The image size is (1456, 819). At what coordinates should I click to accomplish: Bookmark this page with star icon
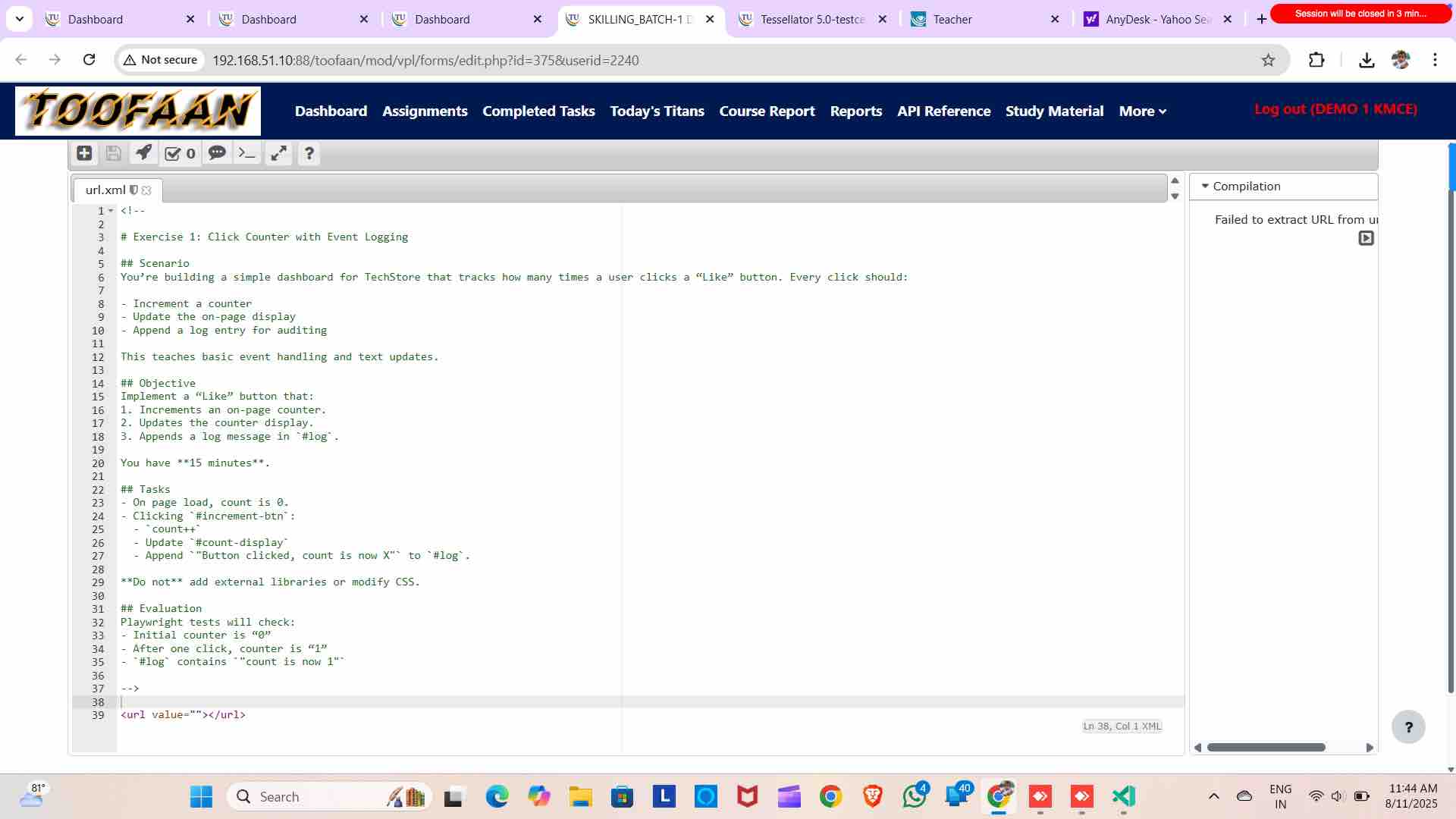pos(1268,60)
